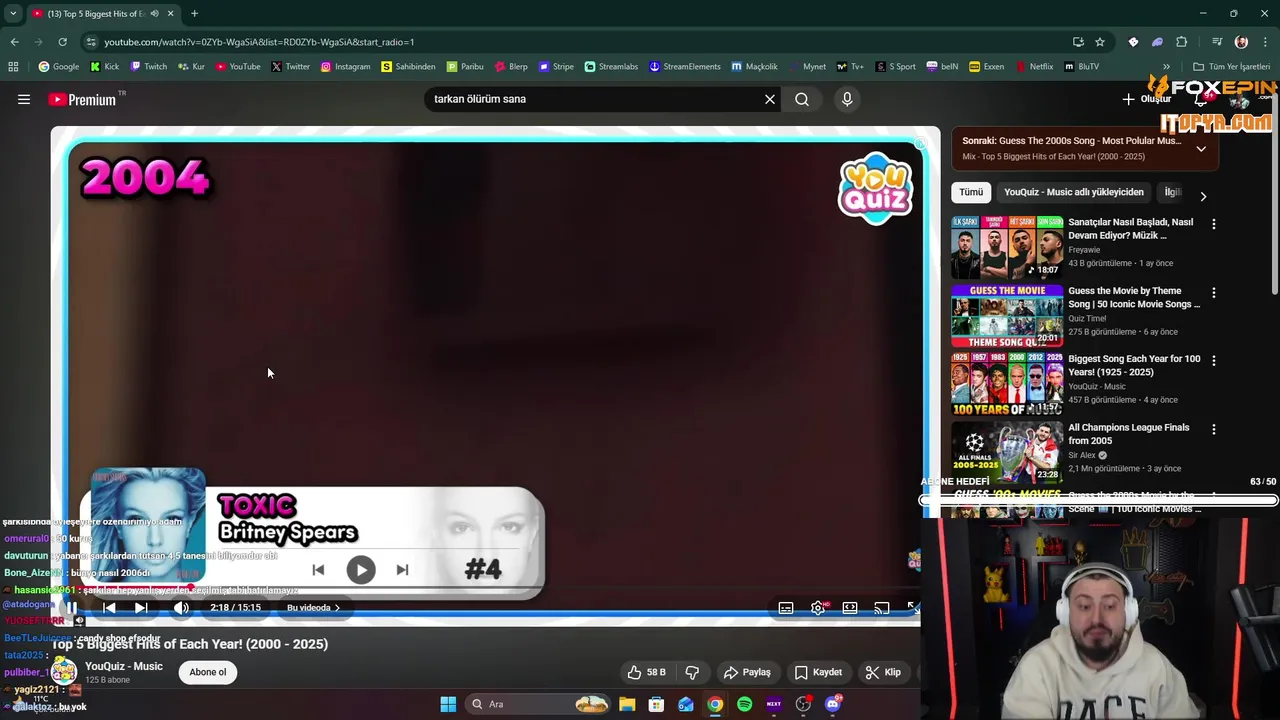Open the Kick bookmark
The width and height of the screenshot is (1280, 720).
click(x=104, y=67)
